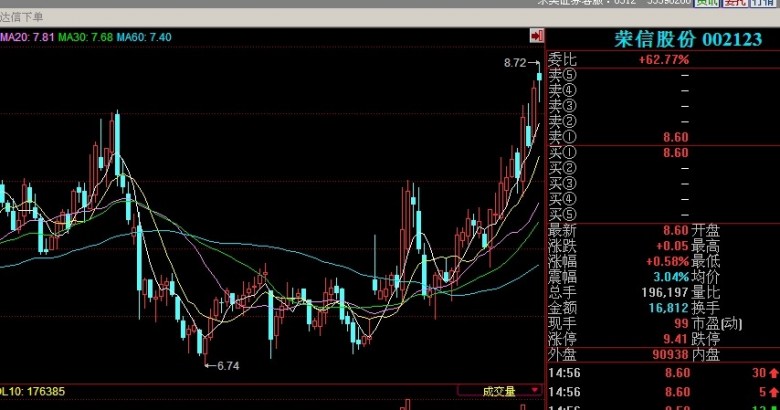Click the red arrow panel-collapse icon
780x410 pixels.
click(x=536, y=36)
